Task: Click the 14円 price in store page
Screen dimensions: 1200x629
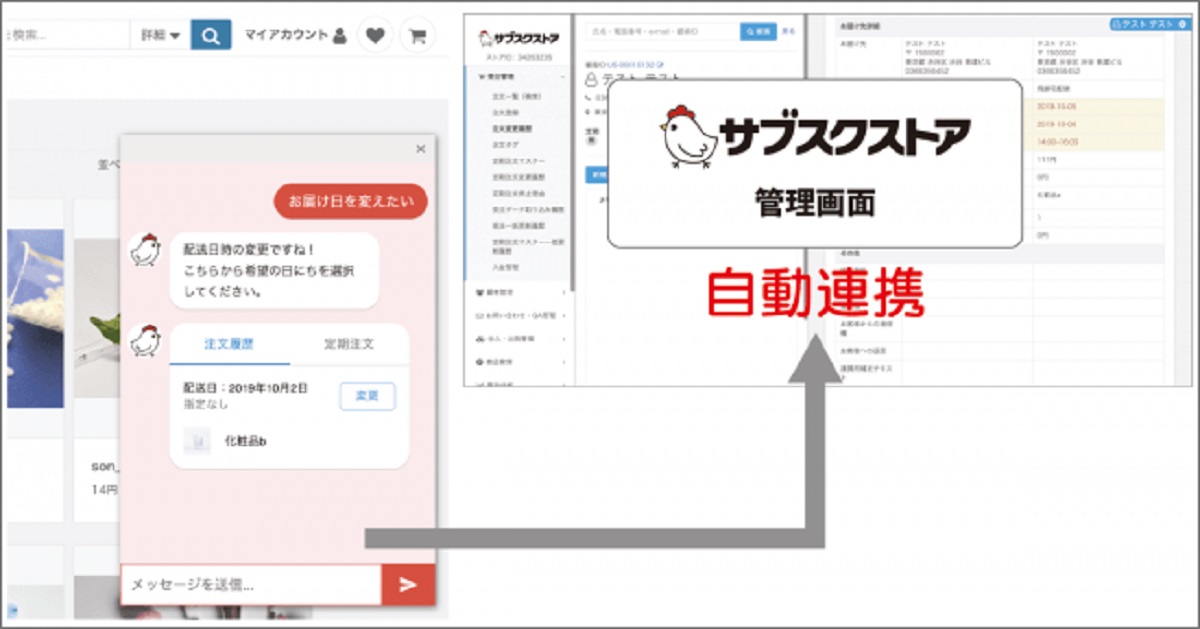Action: click(x=105, y=490)
